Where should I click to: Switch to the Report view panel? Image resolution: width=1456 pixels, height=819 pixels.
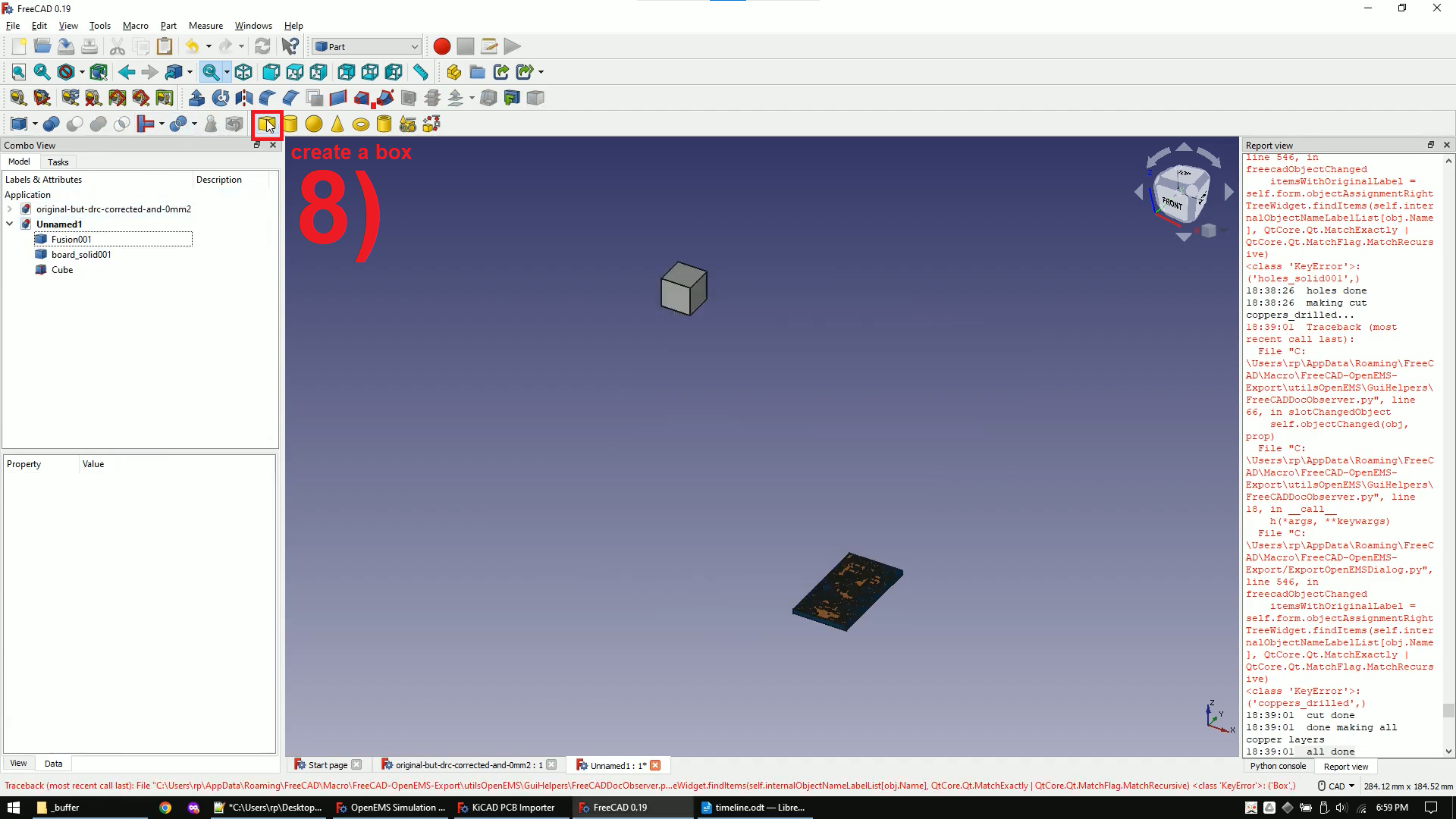pos(1345,767)
